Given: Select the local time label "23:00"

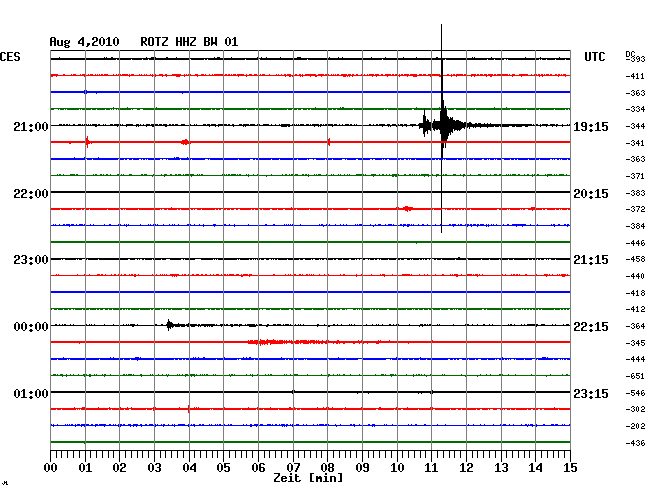Looking at the screenshot, I should point(31,260).
